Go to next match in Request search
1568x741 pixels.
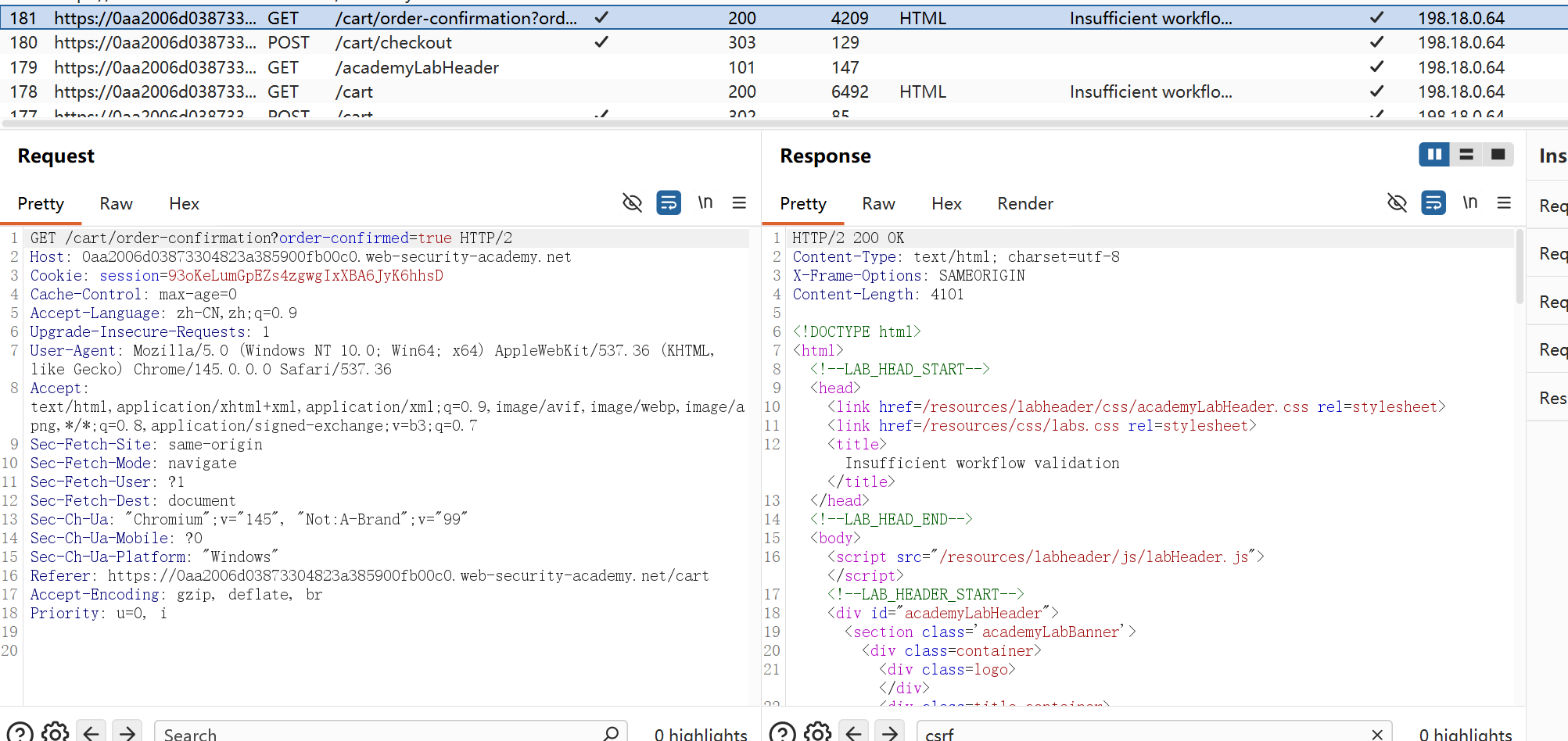[127, 732]
